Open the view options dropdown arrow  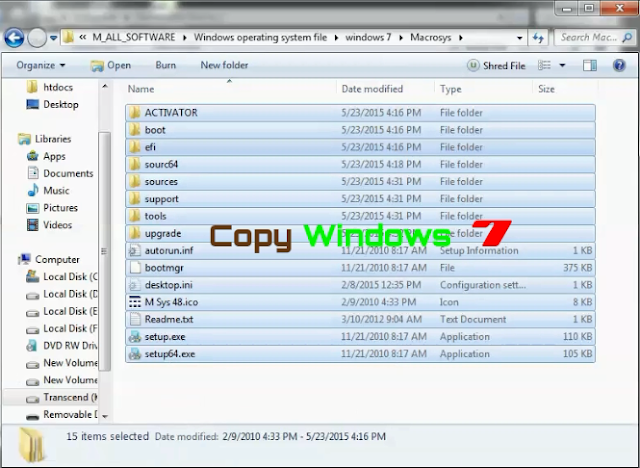tap(562, 65)
